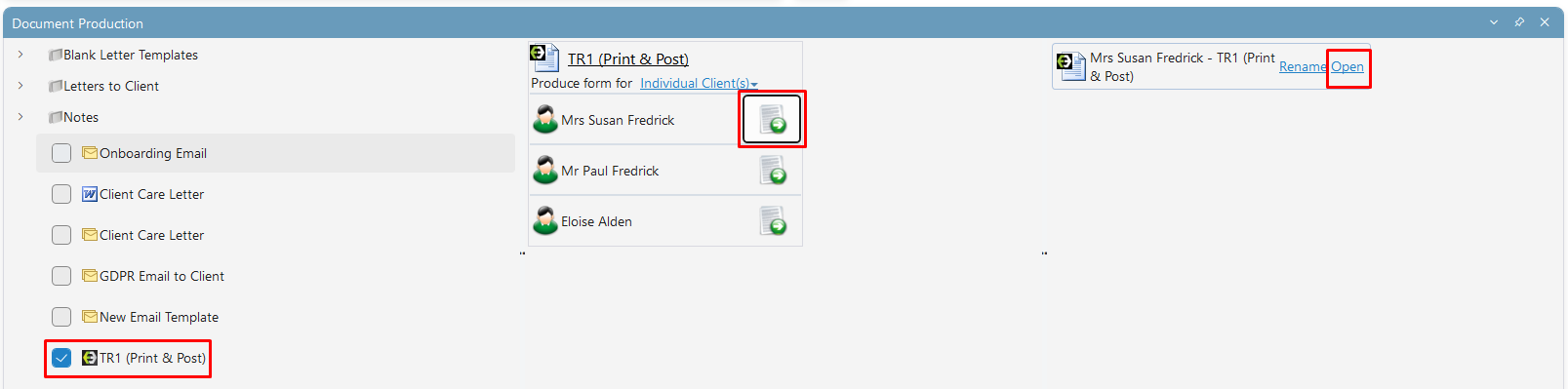Uncheck TR1 (Print & Post) checkbox

pos(61,358)
